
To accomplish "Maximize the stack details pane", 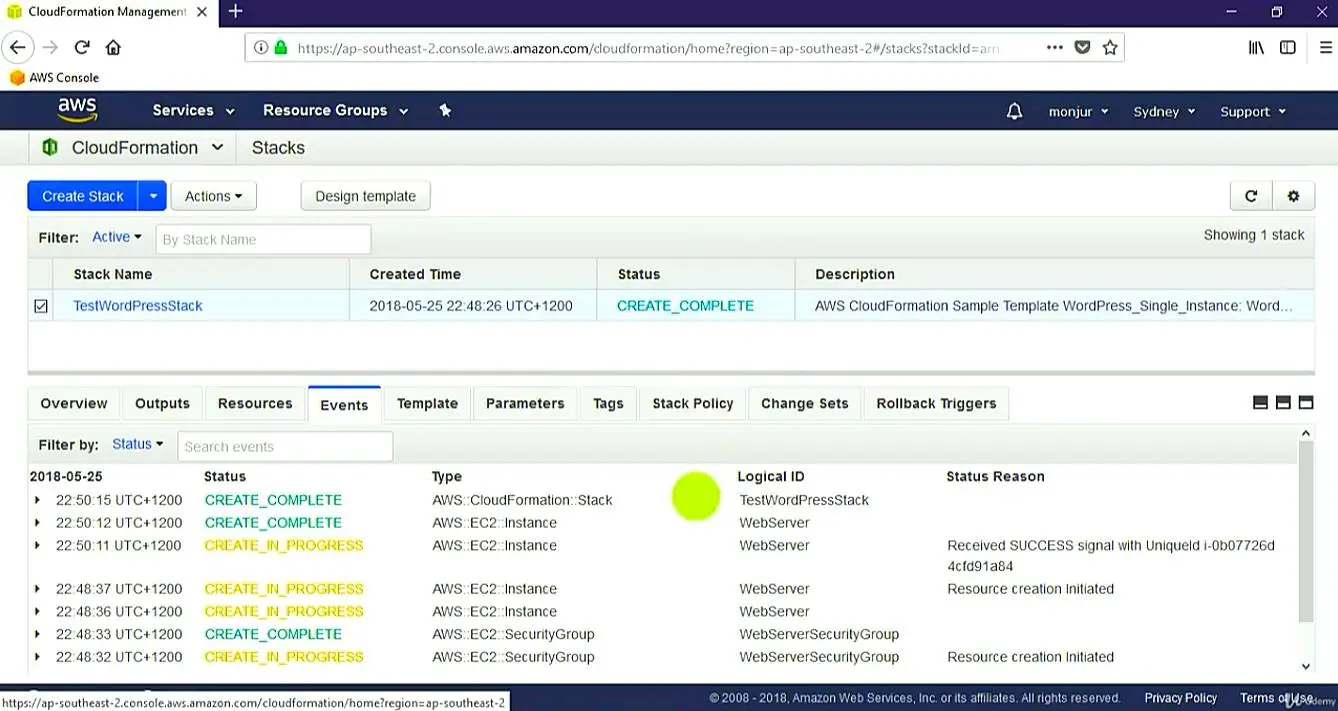I will click(x=1306, y=403).
